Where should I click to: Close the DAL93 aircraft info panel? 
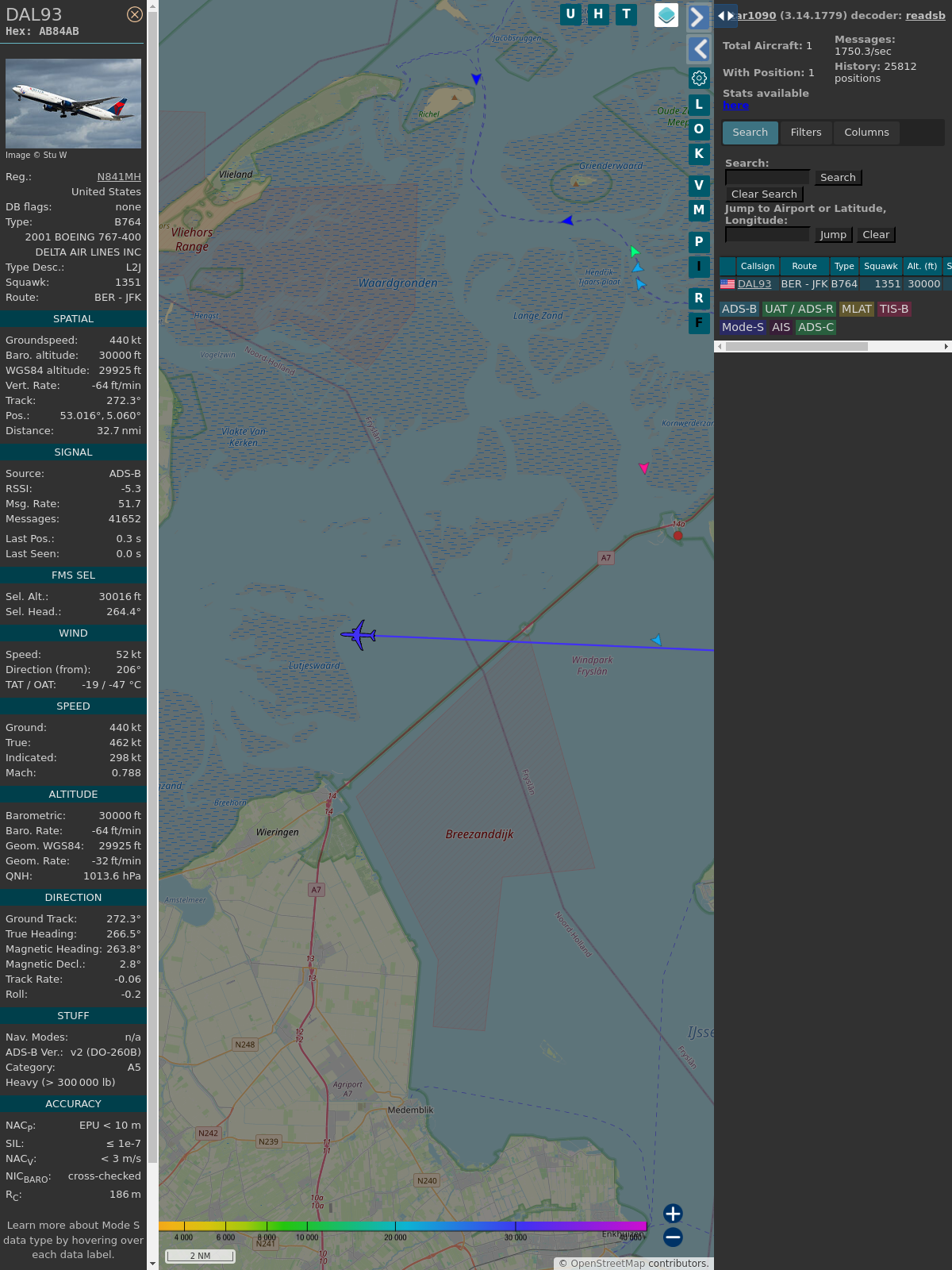pos(135,14)
